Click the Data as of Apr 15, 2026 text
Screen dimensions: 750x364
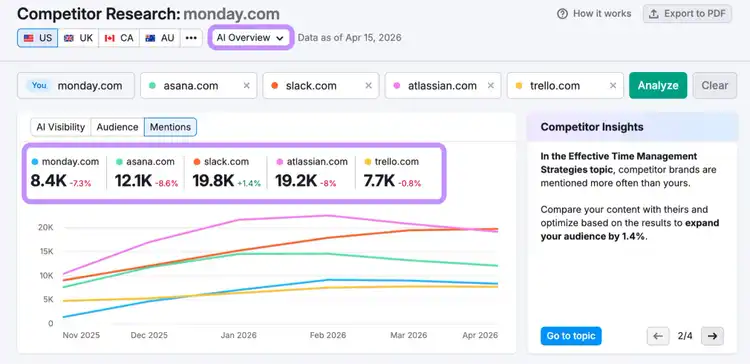(349, 38)
